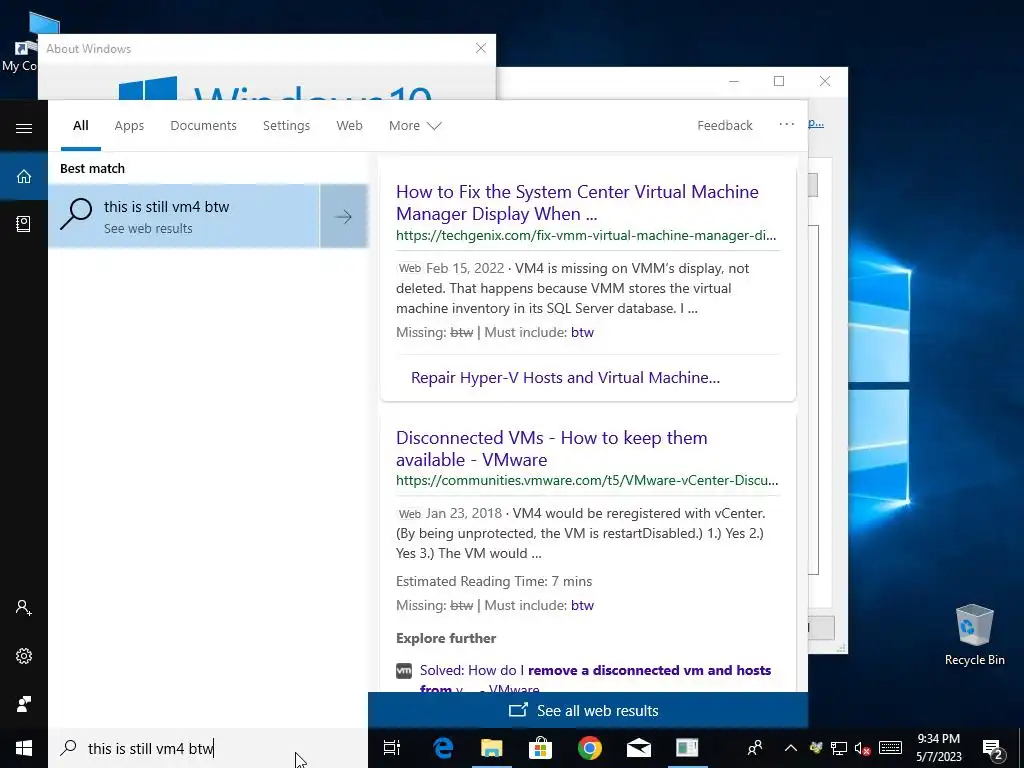Viewport: 1024px width, 768px height.
Task: Switch to the Web tab
Action: tap(349, 125)
